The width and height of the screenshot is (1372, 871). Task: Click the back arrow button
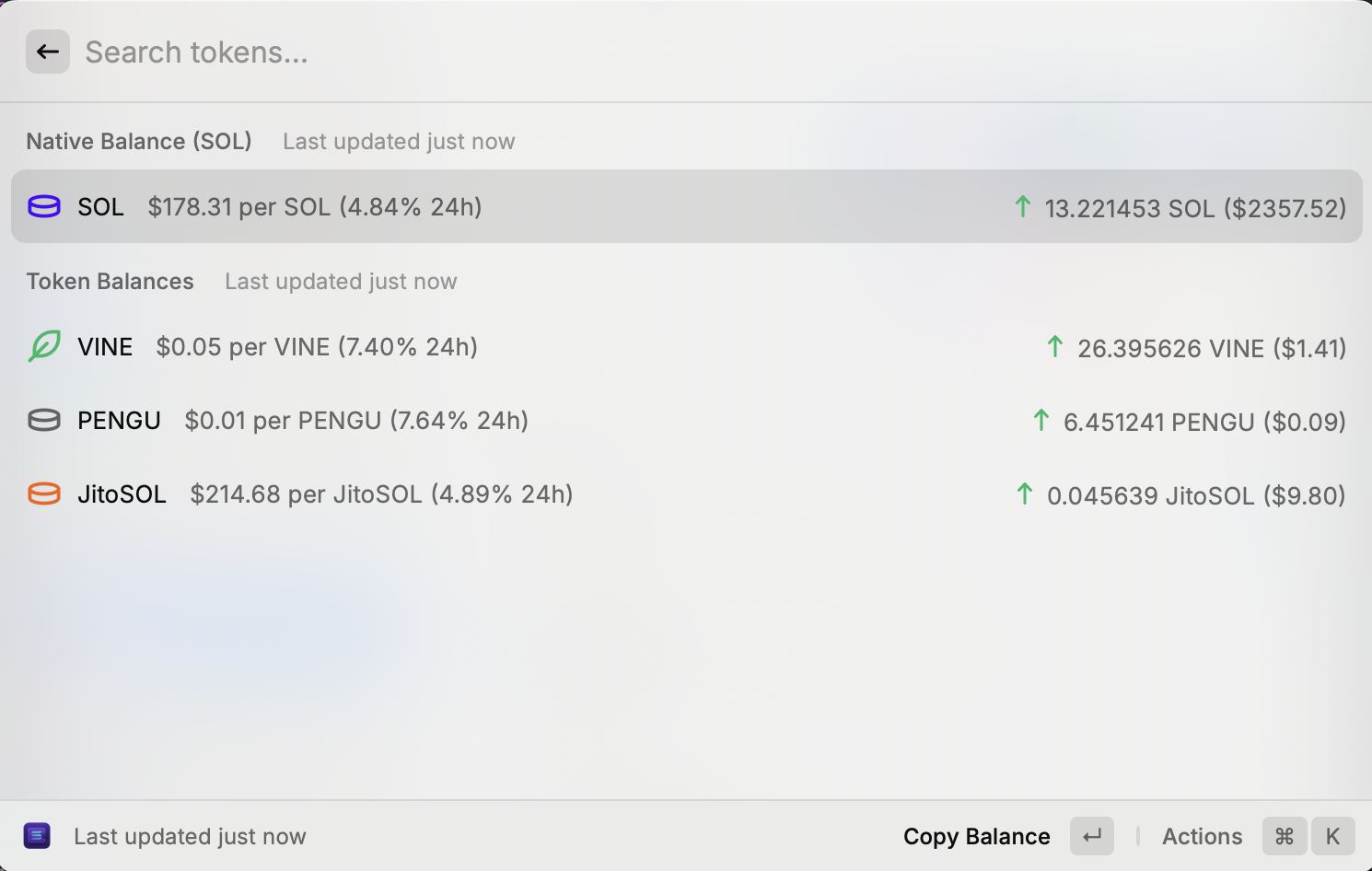pyautogui.click(x=48, y=52)
